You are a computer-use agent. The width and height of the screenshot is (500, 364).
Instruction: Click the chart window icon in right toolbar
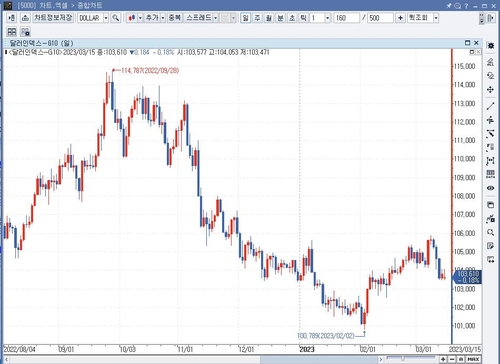point(490,205)
